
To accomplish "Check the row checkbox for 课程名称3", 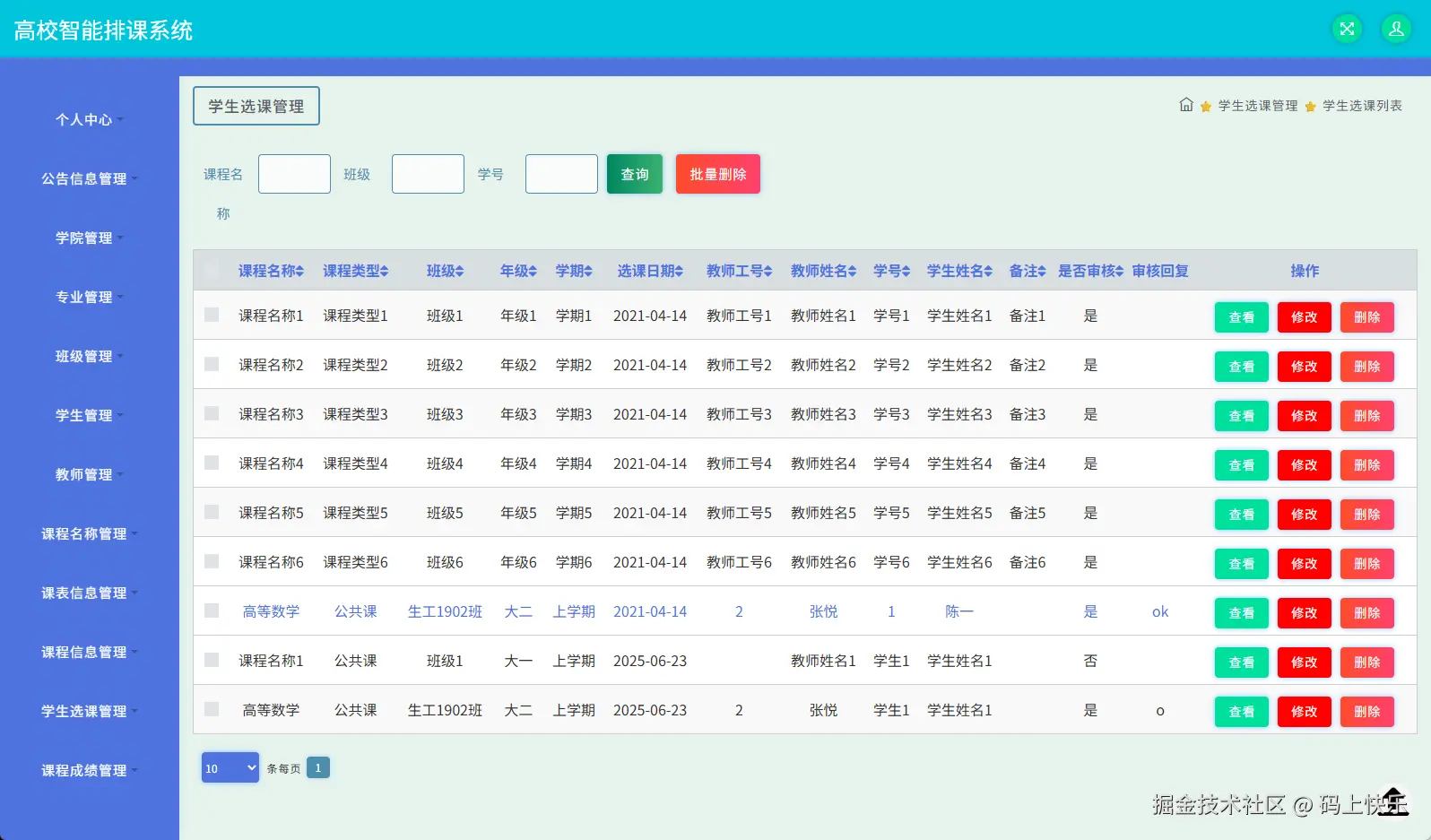I will 212,413.
